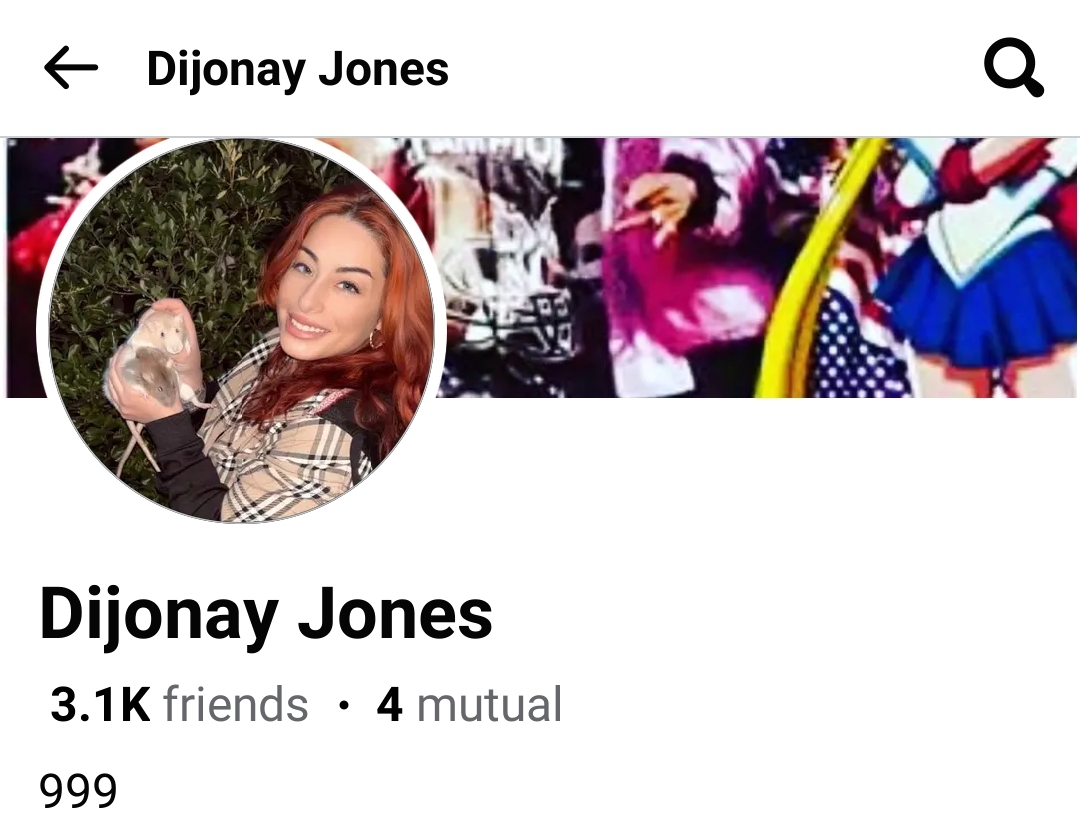
Task: Click the Dijonay Jones title in header bar
Action: pyautogui.click(x=298, y=69)
